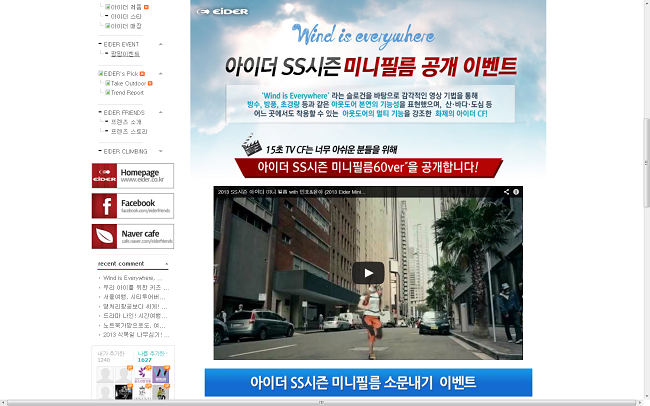Open the EIDER EVENT menu
This screenshot has width=650, height=406.
point(121,44)
